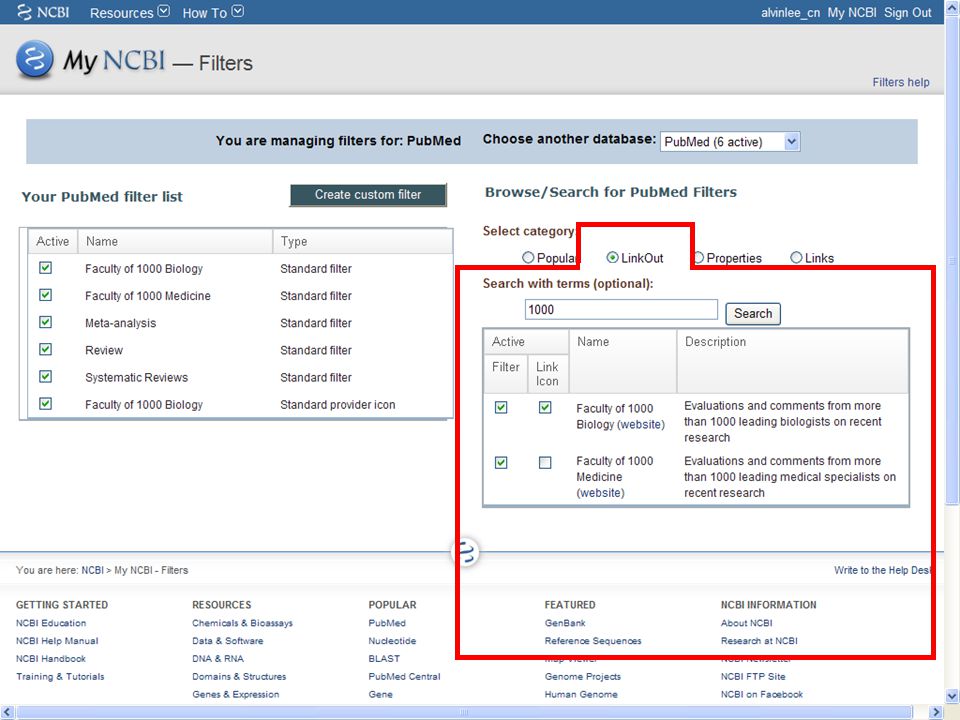Open the Data & Software footer link

[228, 640]
